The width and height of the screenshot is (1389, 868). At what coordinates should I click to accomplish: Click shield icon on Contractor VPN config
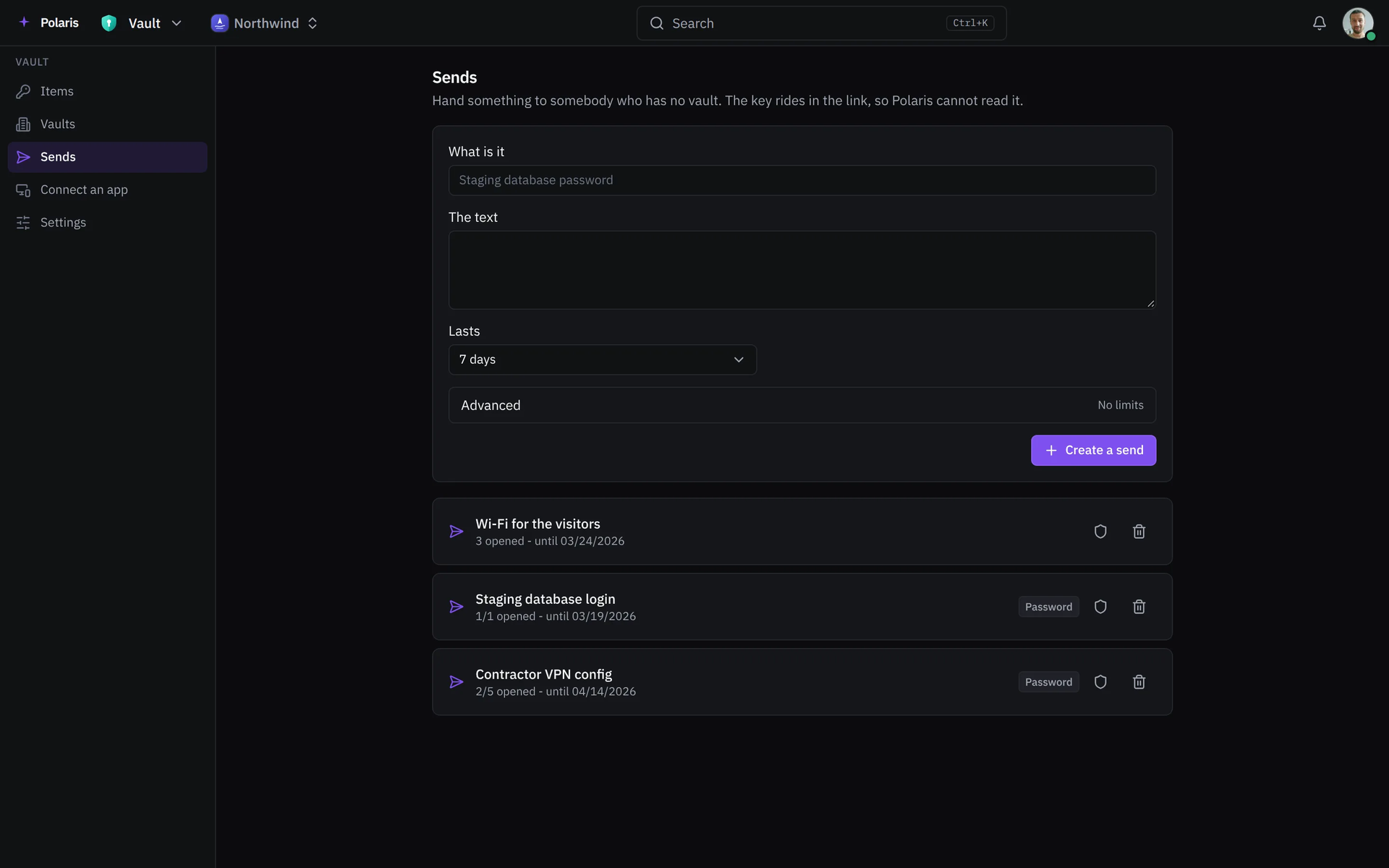click(x=1100, y=682)
